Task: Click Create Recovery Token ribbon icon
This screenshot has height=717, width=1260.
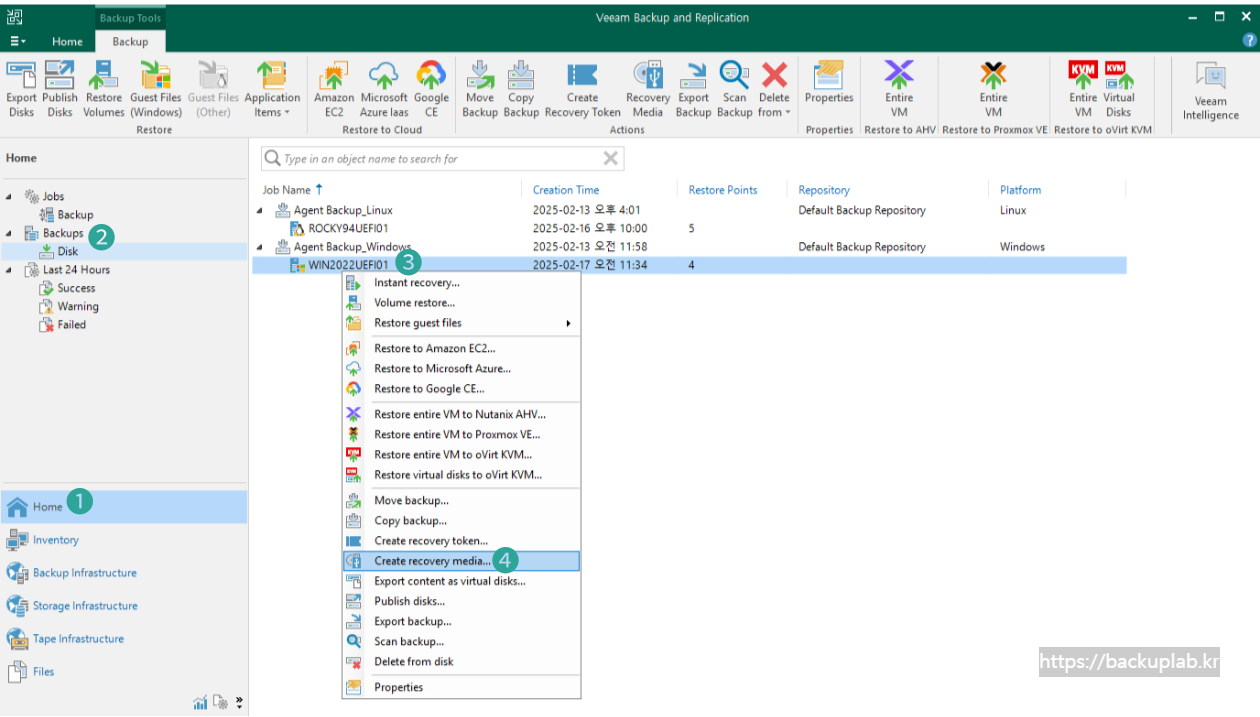Action: pyautogui.click(x=582, y=89)
